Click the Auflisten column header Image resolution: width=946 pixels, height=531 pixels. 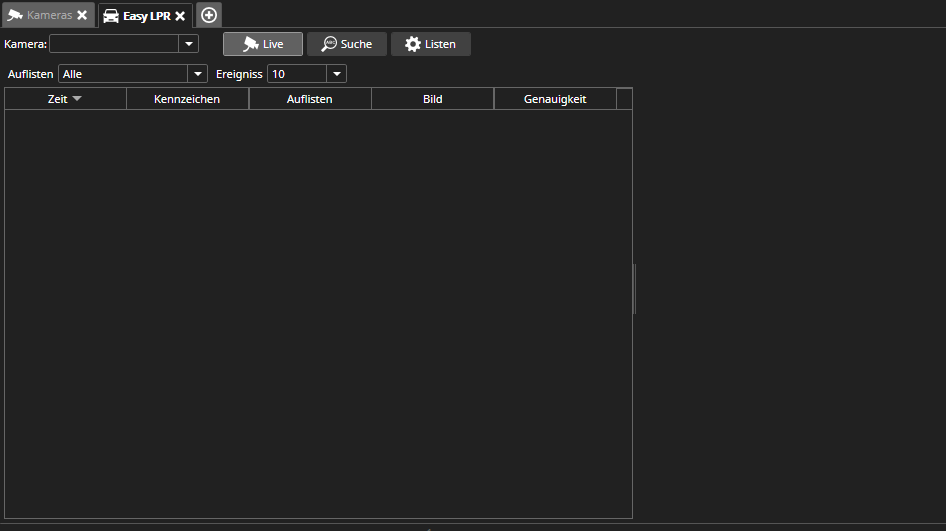pos(310,99)
